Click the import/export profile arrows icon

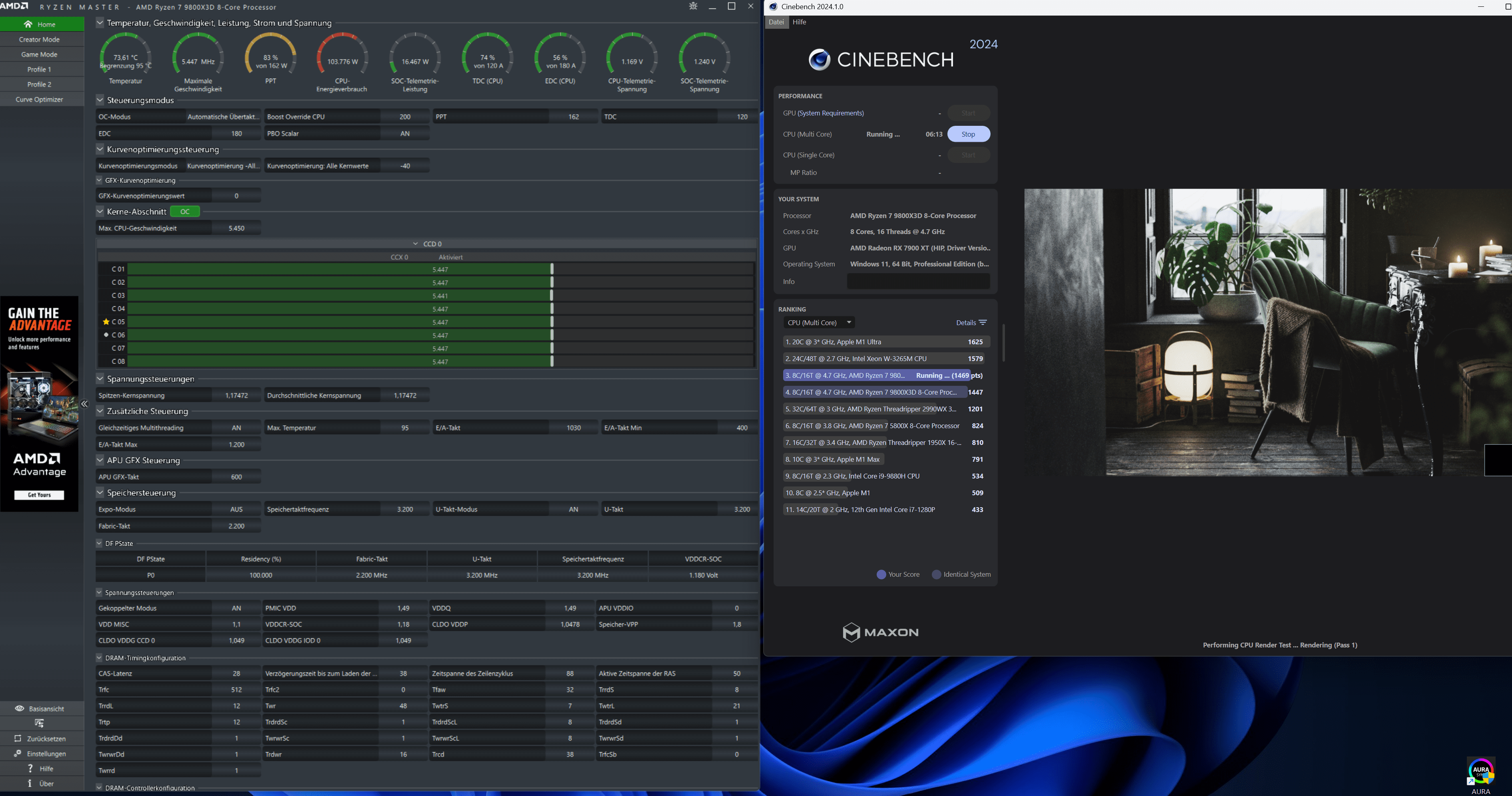click(39, 723)
